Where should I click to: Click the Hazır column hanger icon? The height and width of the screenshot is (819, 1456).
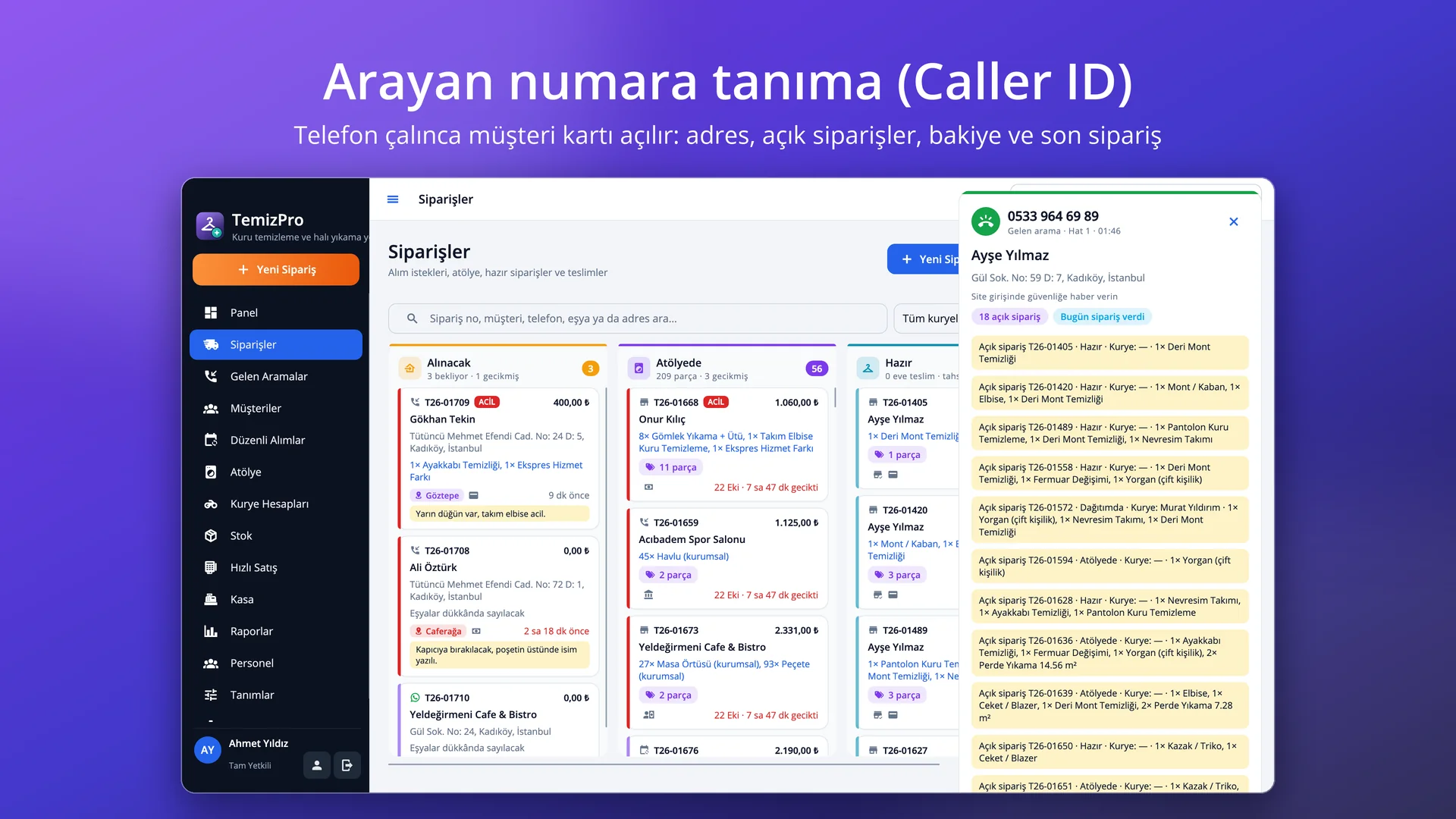[868, 369]
